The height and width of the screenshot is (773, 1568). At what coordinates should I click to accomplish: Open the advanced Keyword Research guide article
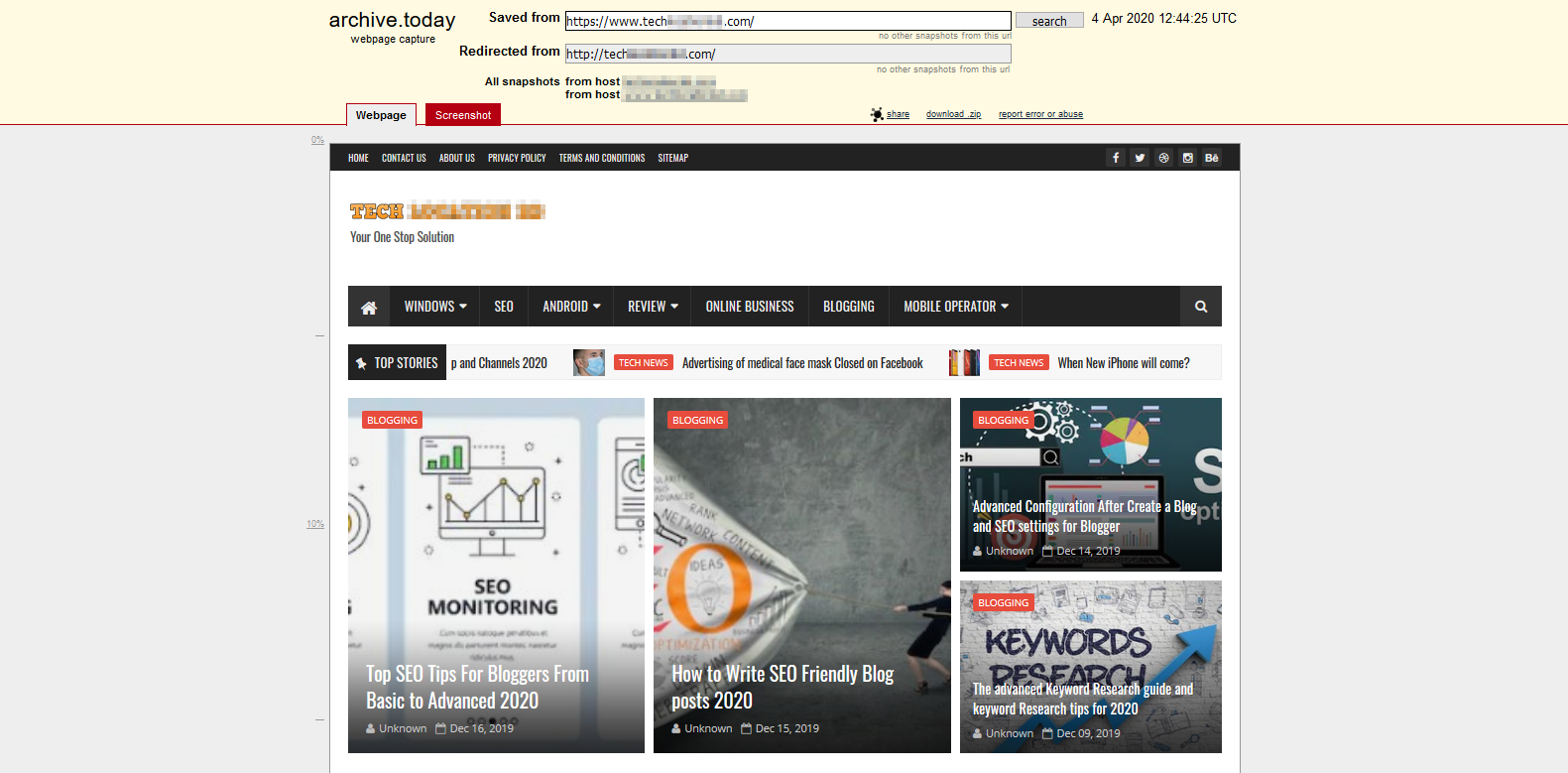click(1083, 699)
